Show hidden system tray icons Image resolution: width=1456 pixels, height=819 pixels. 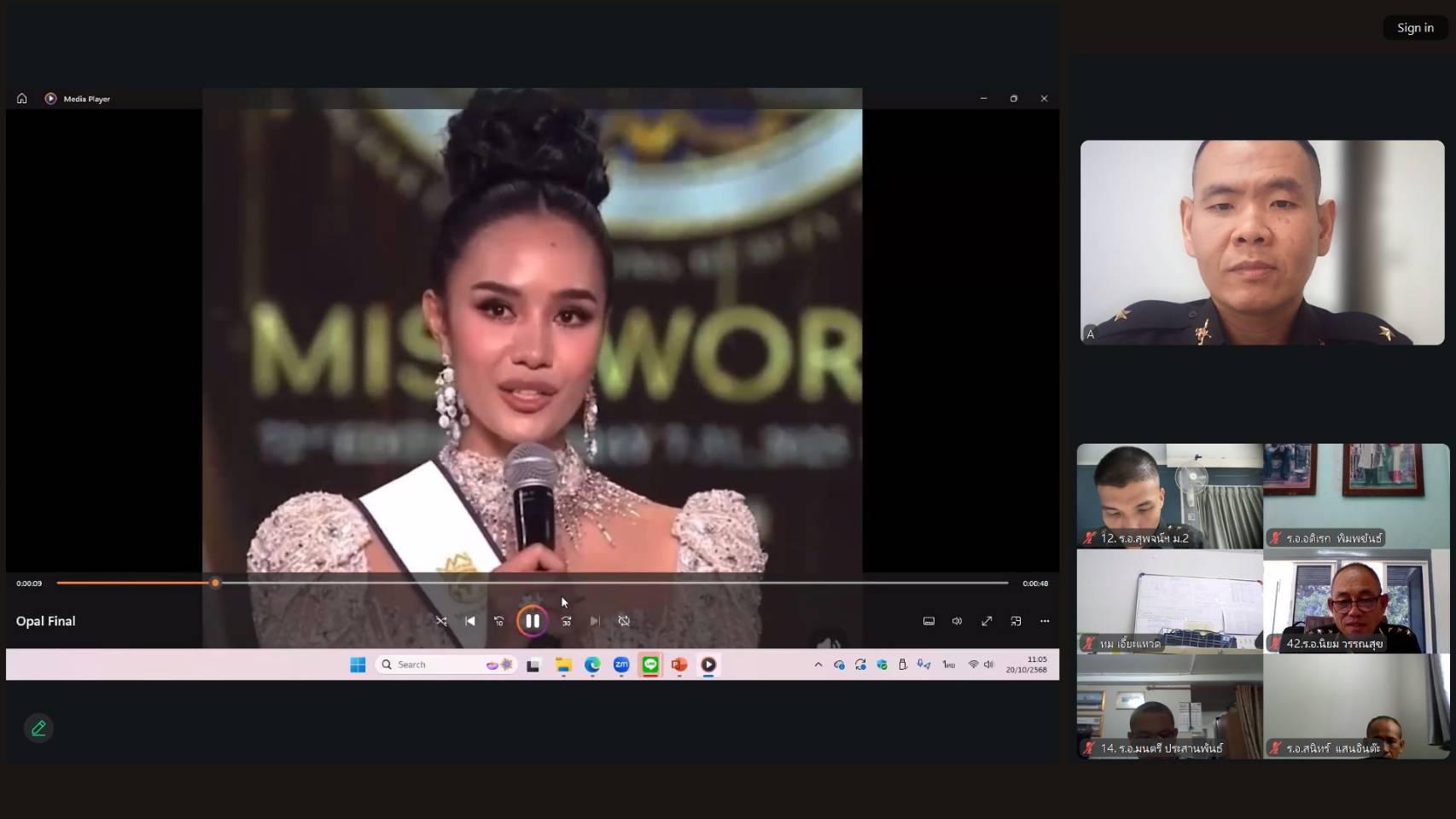[818, 665]
